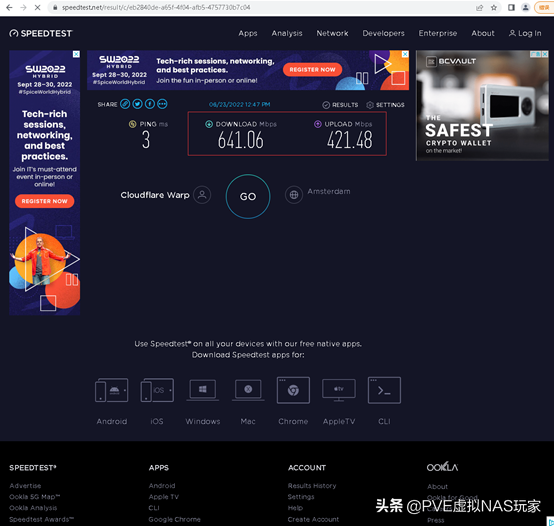
Task: Open footer Ookla 5G Map link
Action: 35,497
